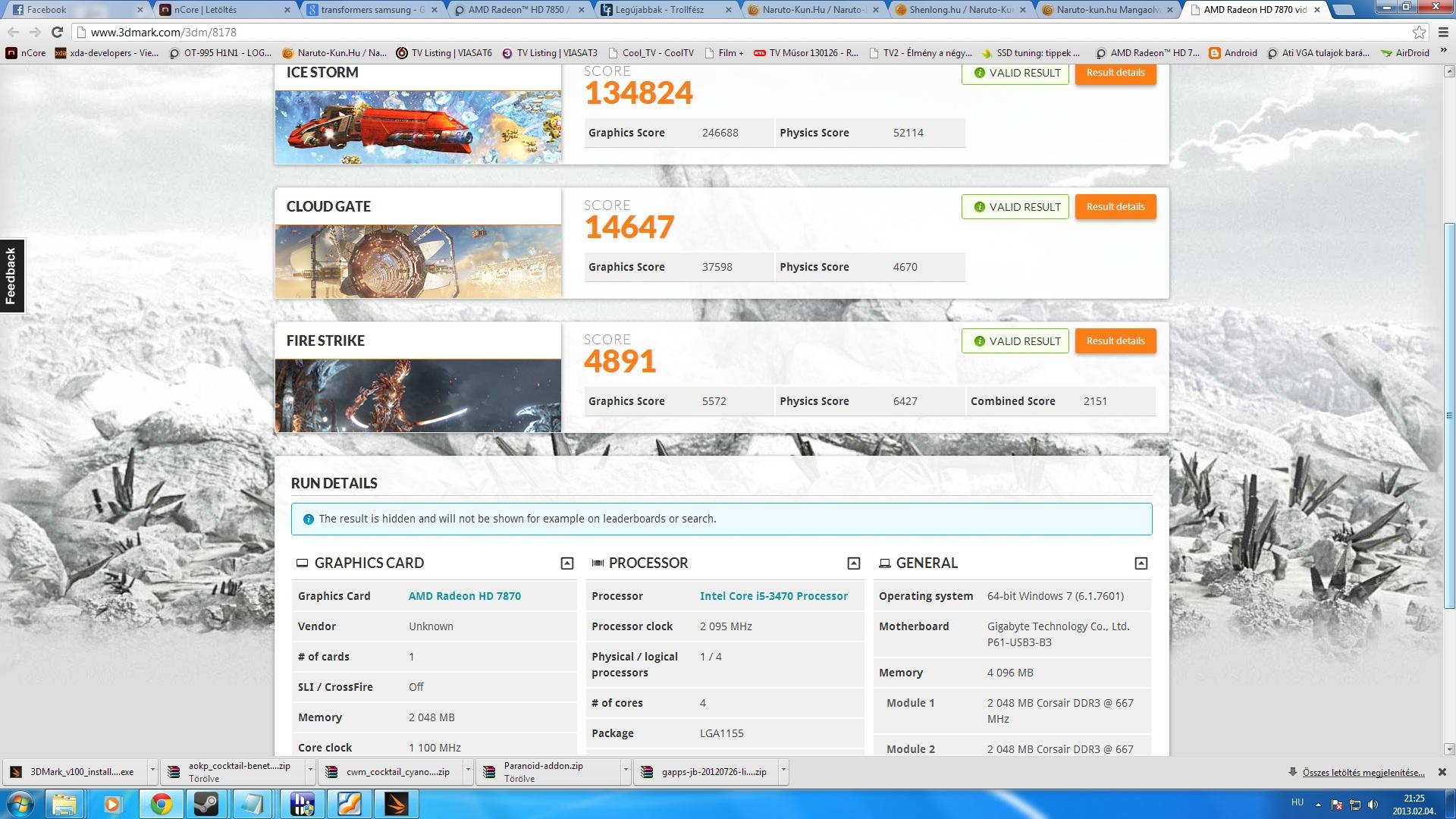The height and width of the screenshot is (819, 1456).
Task: Open TV Listing VIASAT6 bookmark
Action: [x=444, y=53]
